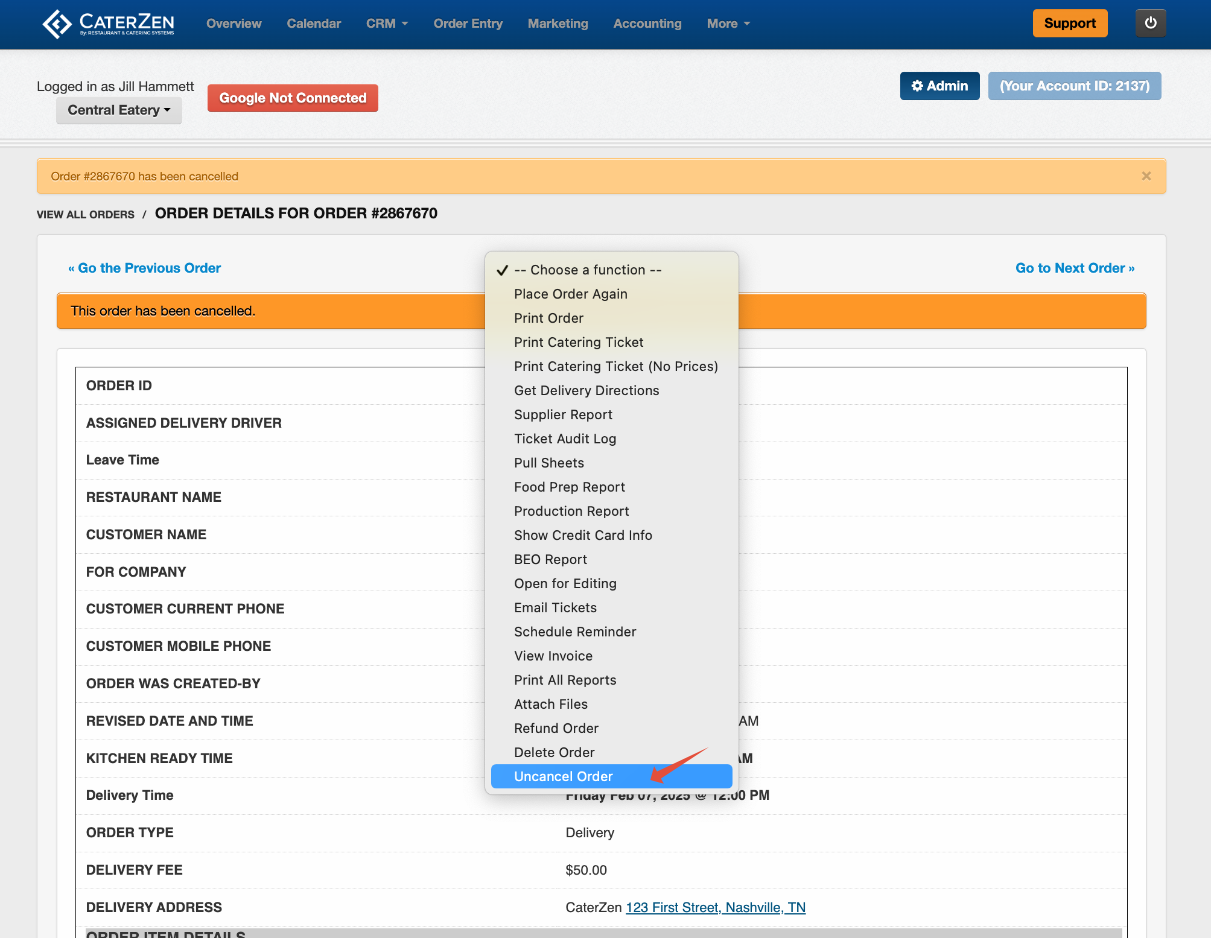Screen dimensions: 1211x938
Task: Choose Print Catering Ticket option
Action: point(611,342)
